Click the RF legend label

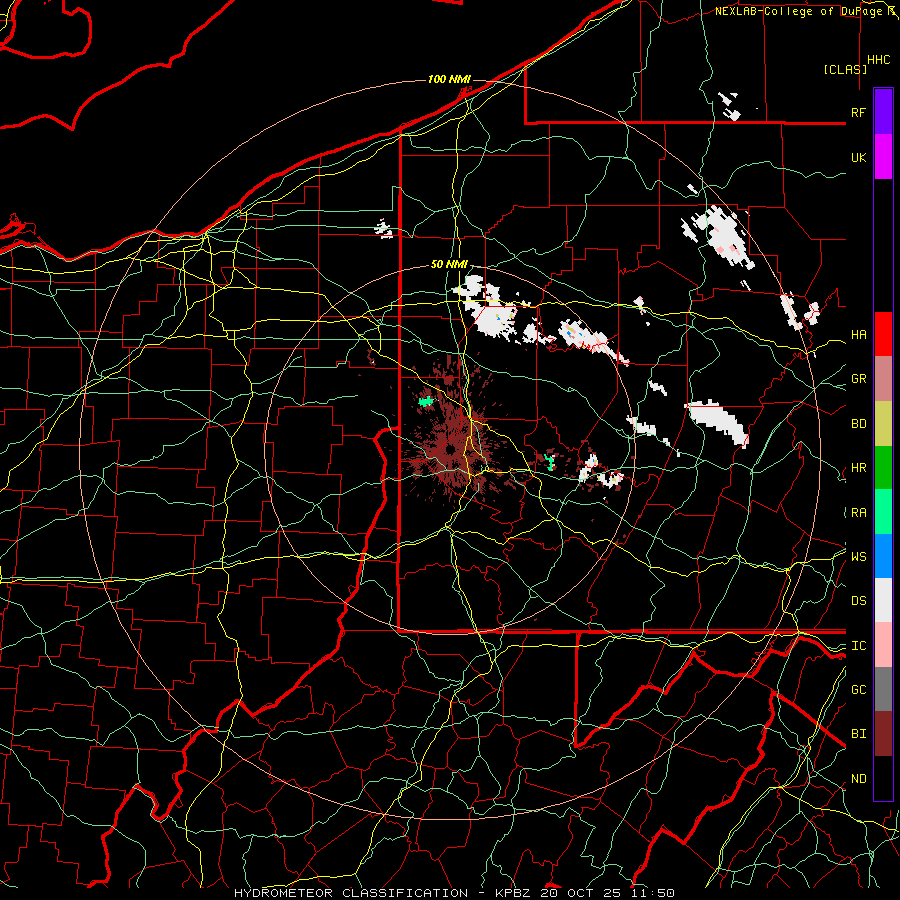[x=858, y=113]
